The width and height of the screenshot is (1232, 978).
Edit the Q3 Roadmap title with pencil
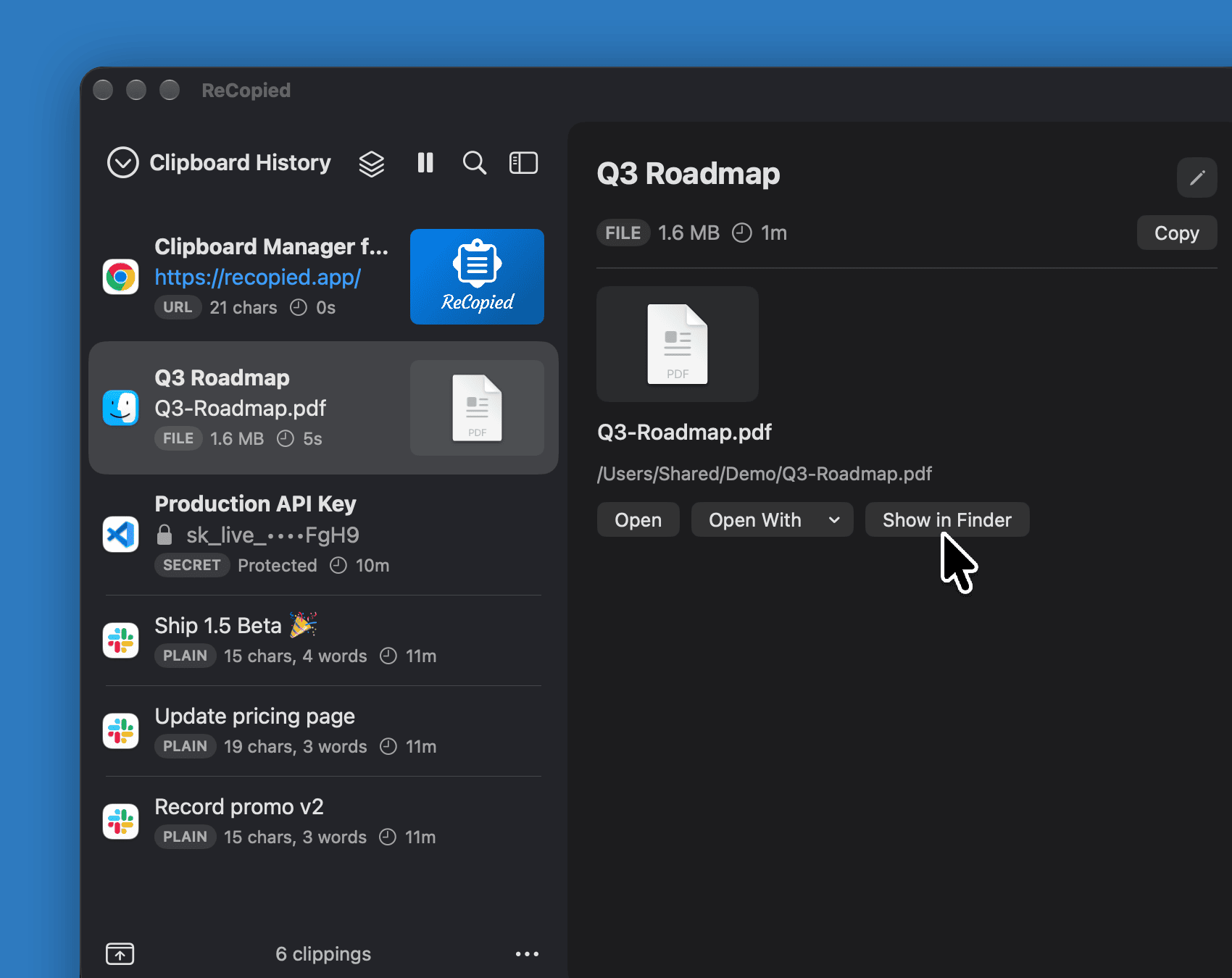[1197, 177]
